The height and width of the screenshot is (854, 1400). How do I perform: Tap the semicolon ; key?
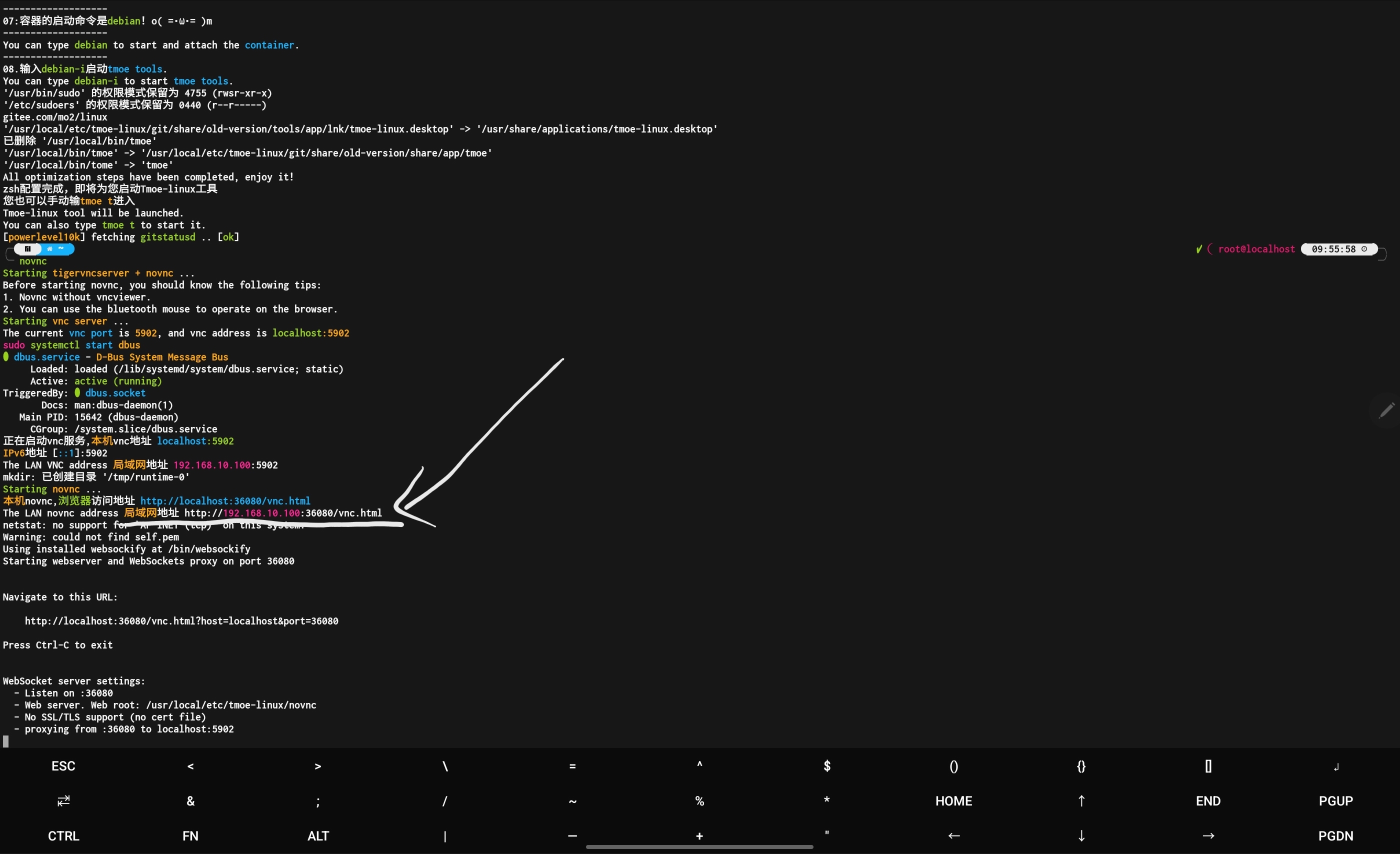pos(318,801)
